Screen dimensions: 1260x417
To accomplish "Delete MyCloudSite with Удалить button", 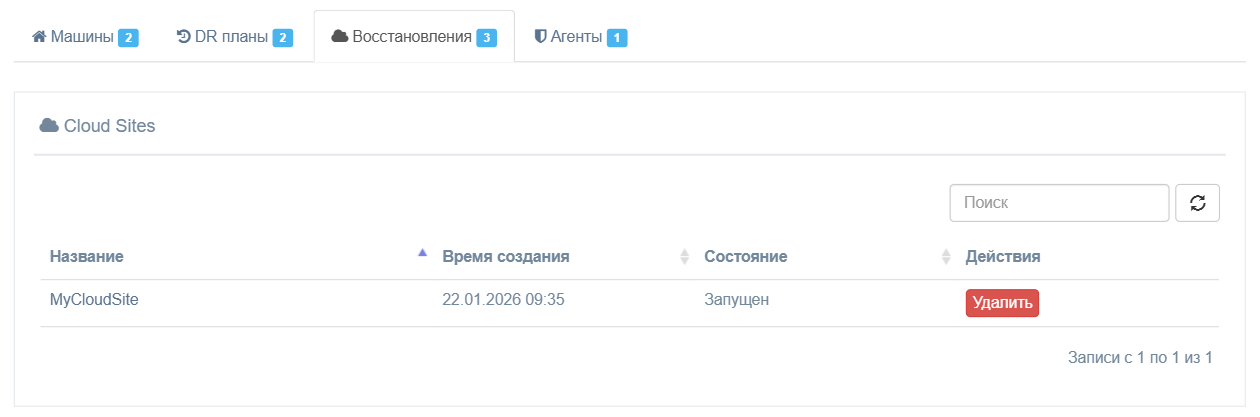I will (x=1002, y=303).
